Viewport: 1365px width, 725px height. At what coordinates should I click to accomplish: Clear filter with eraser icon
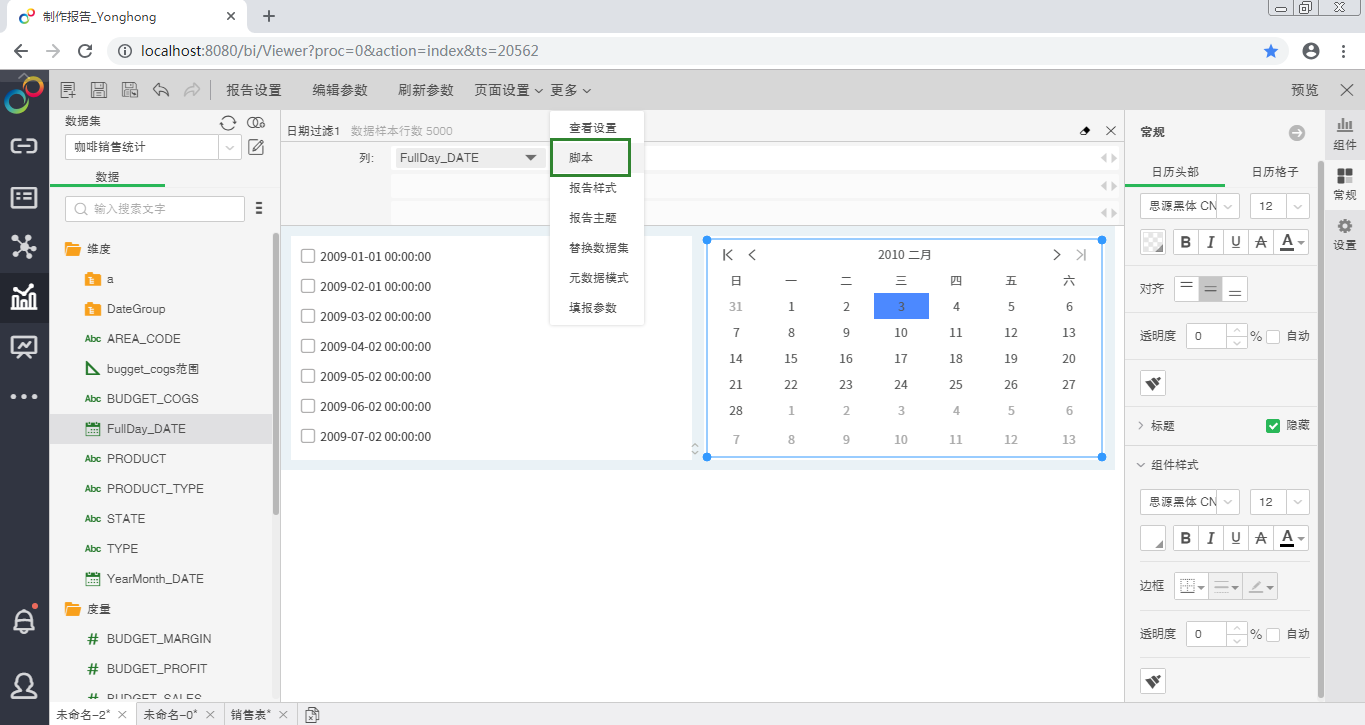point(1085,131)
